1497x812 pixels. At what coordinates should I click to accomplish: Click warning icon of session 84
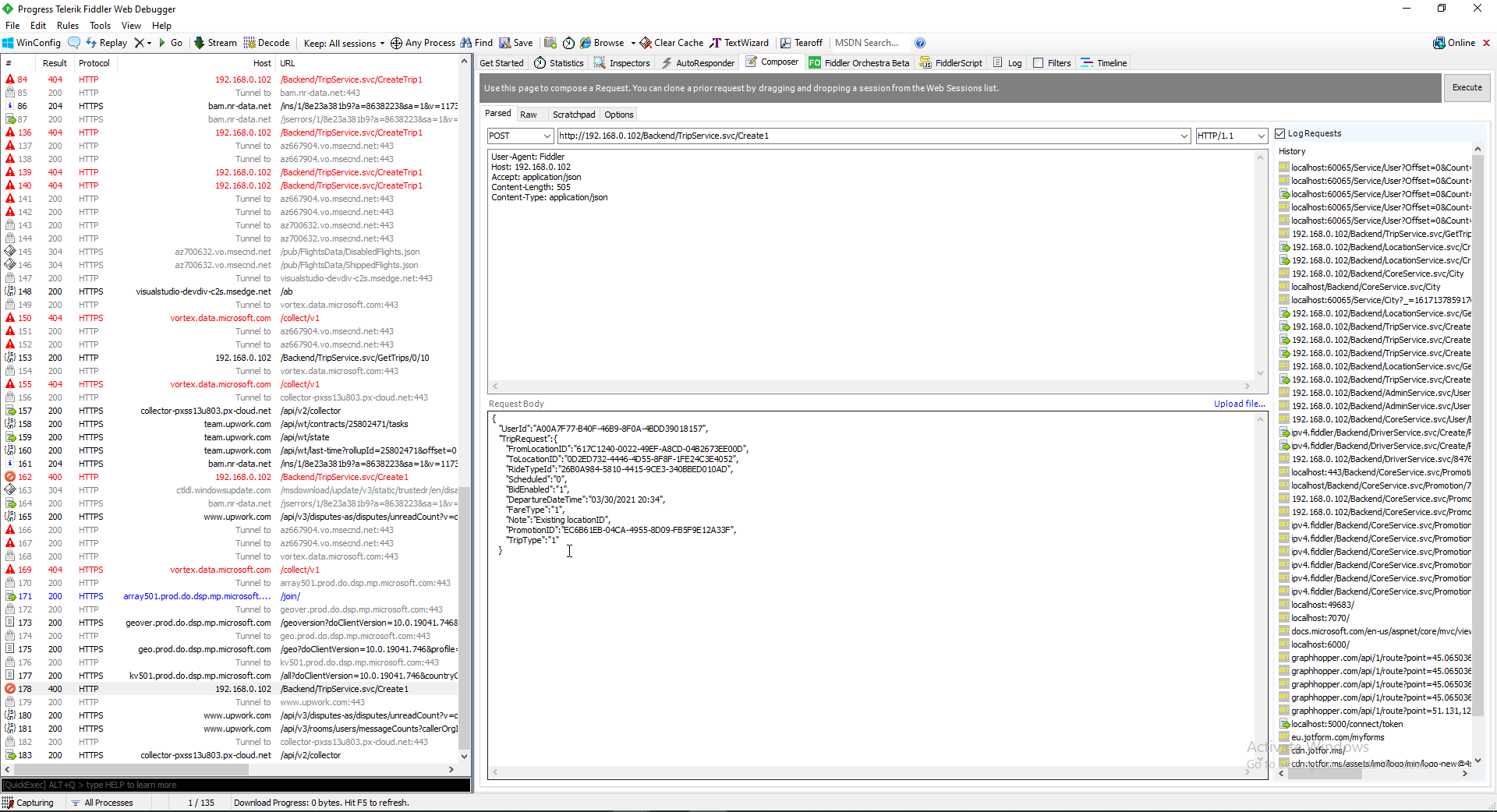(10, 79)
